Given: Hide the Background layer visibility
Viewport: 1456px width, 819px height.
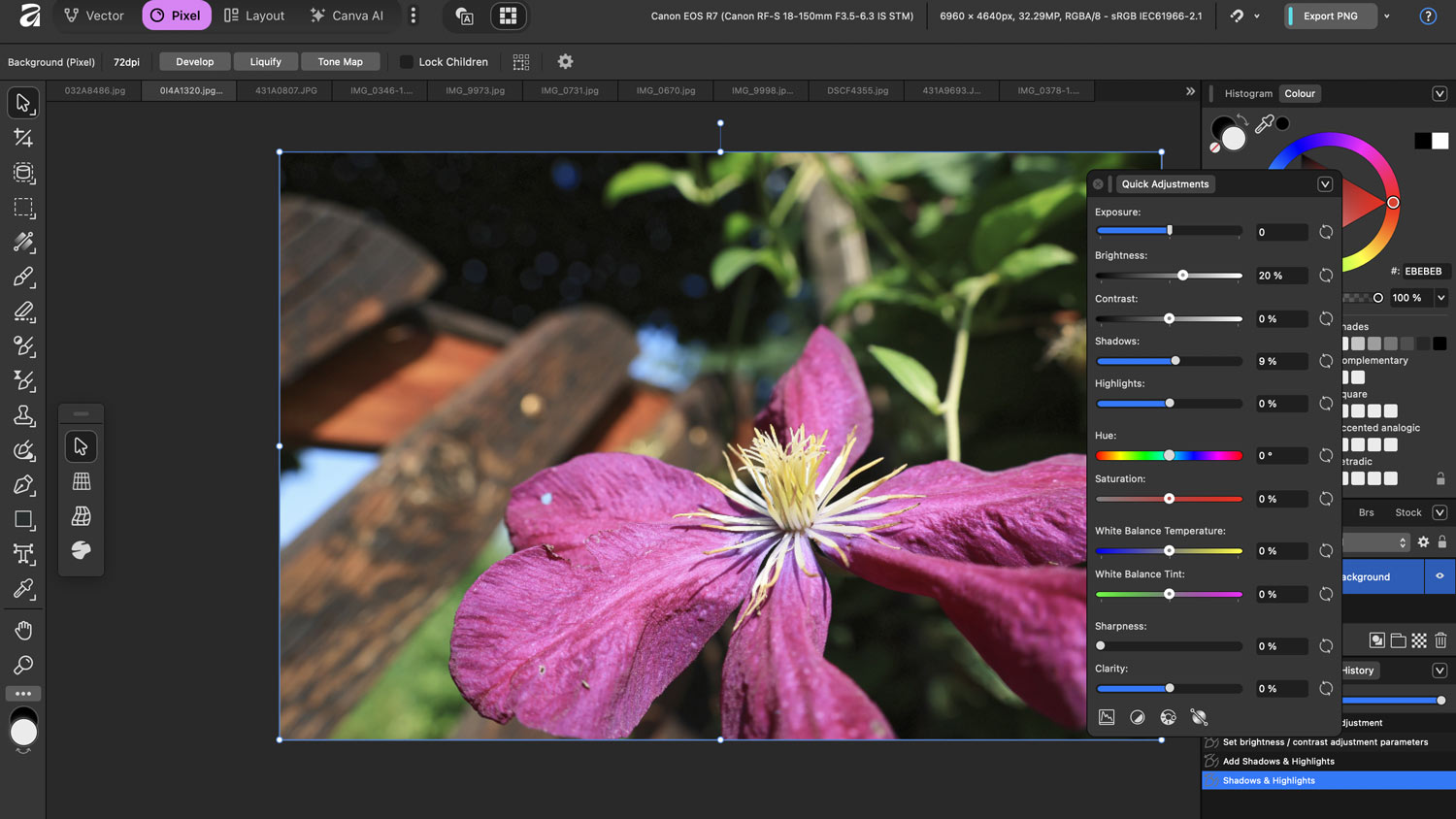Looking at the screenshot, I should pyautogui.click(x=1439, y=576).
